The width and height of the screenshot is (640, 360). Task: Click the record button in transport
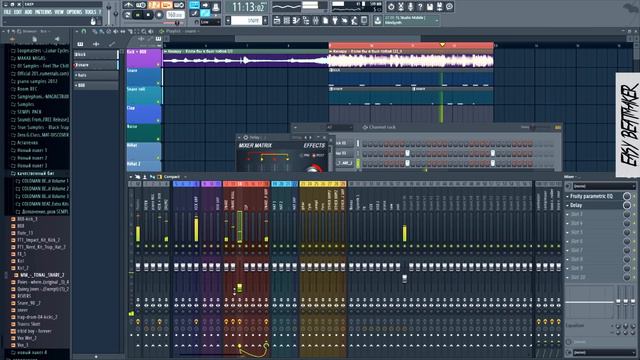click(159, 15)
